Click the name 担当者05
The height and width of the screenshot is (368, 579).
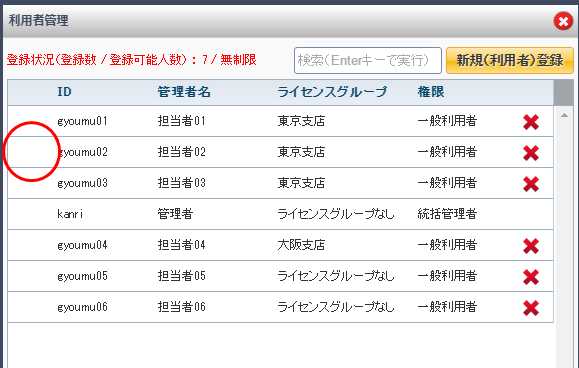pyautogui.click(x=182, y=276)
